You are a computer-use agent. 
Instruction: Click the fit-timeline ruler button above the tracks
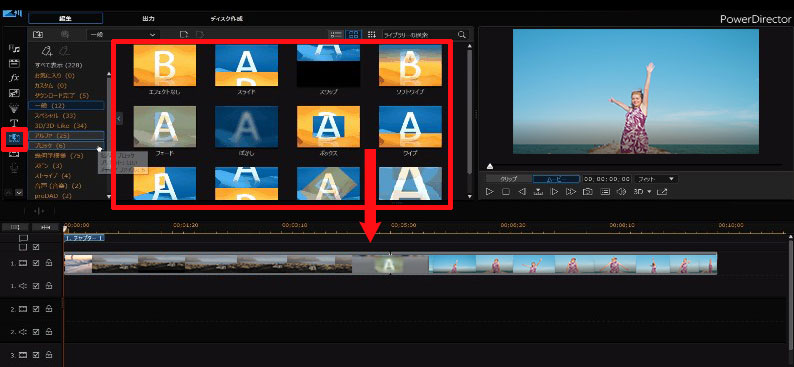click(46, 228)
